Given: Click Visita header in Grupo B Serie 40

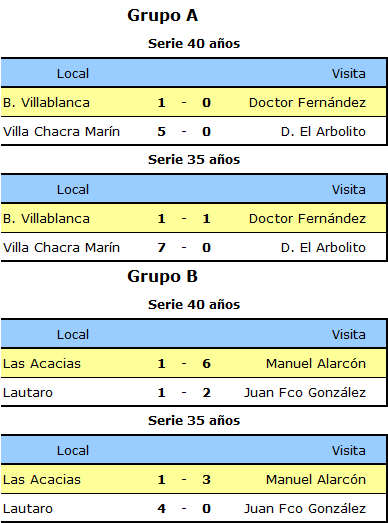Looking at the screenshot, I should tap(349, 335).
